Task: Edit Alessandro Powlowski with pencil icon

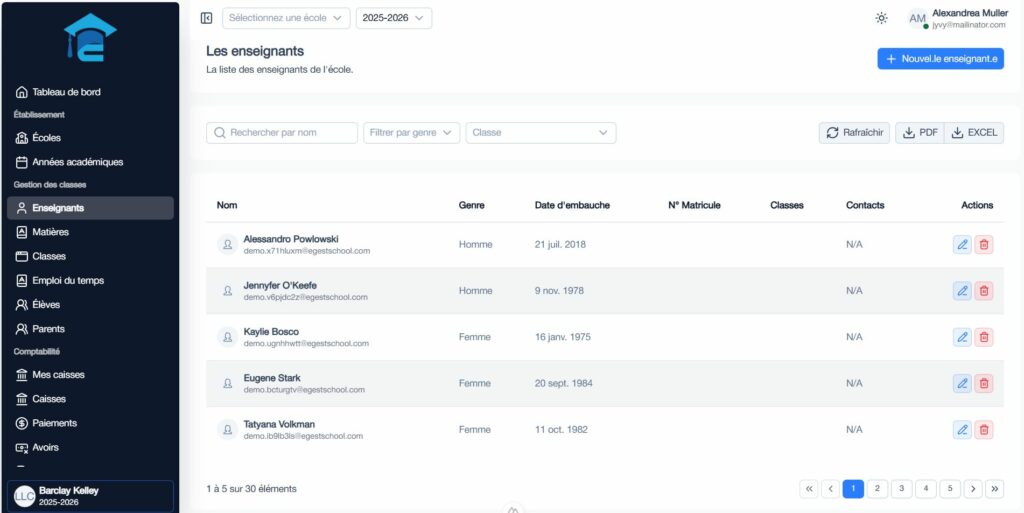Action: pyautogui.click(x=962, y=245)
